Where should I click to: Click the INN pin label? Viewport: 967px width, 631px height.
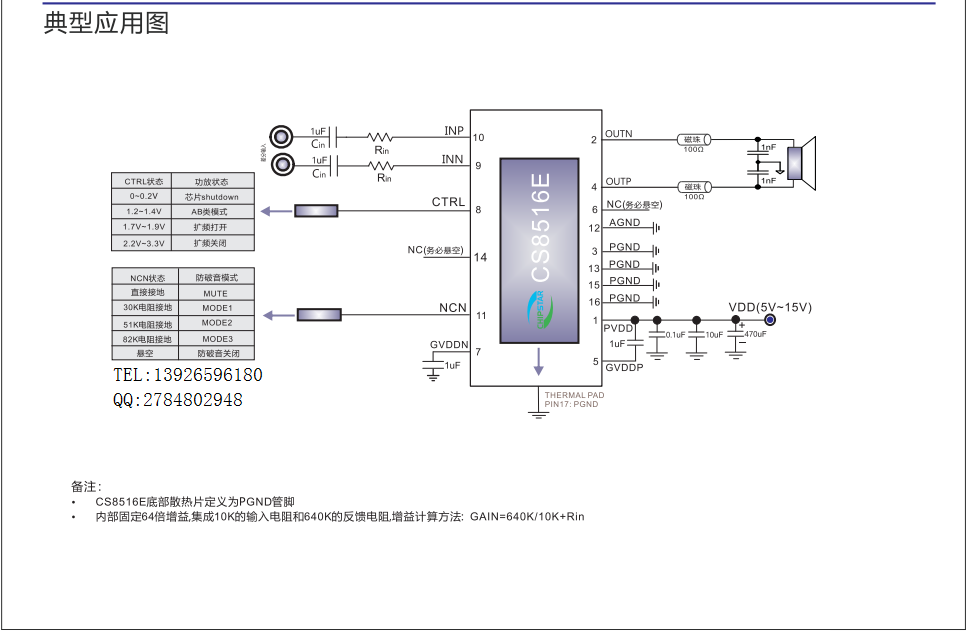point(452,159)
